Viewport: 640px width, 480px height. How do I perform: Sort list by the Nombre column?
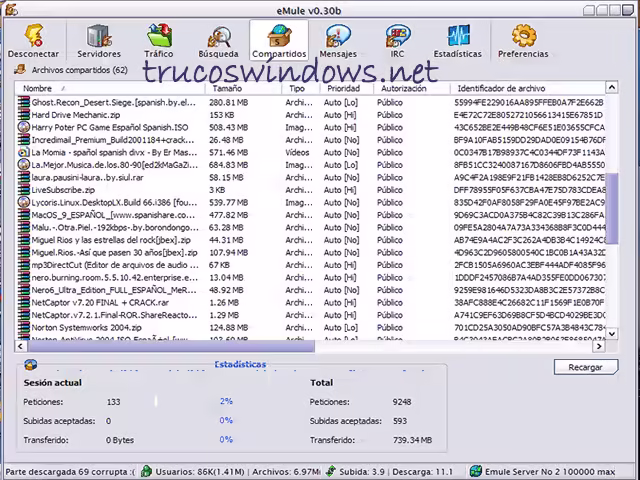click(x=109, y=88)
